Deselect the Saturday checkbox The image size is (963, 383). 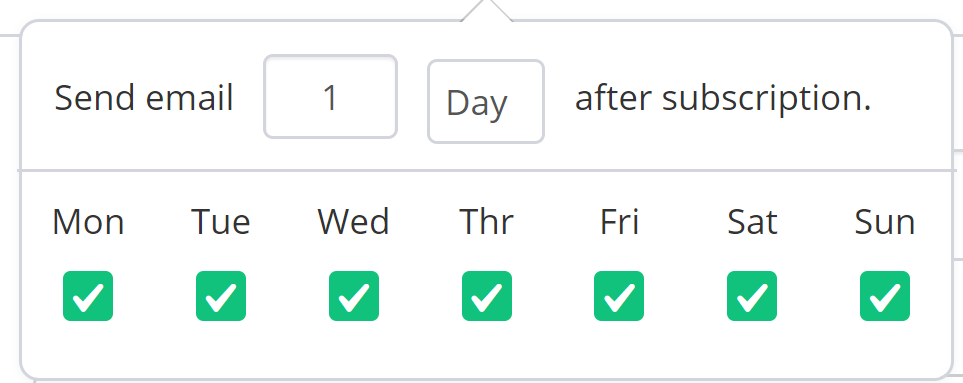click(x=752, y=296)
